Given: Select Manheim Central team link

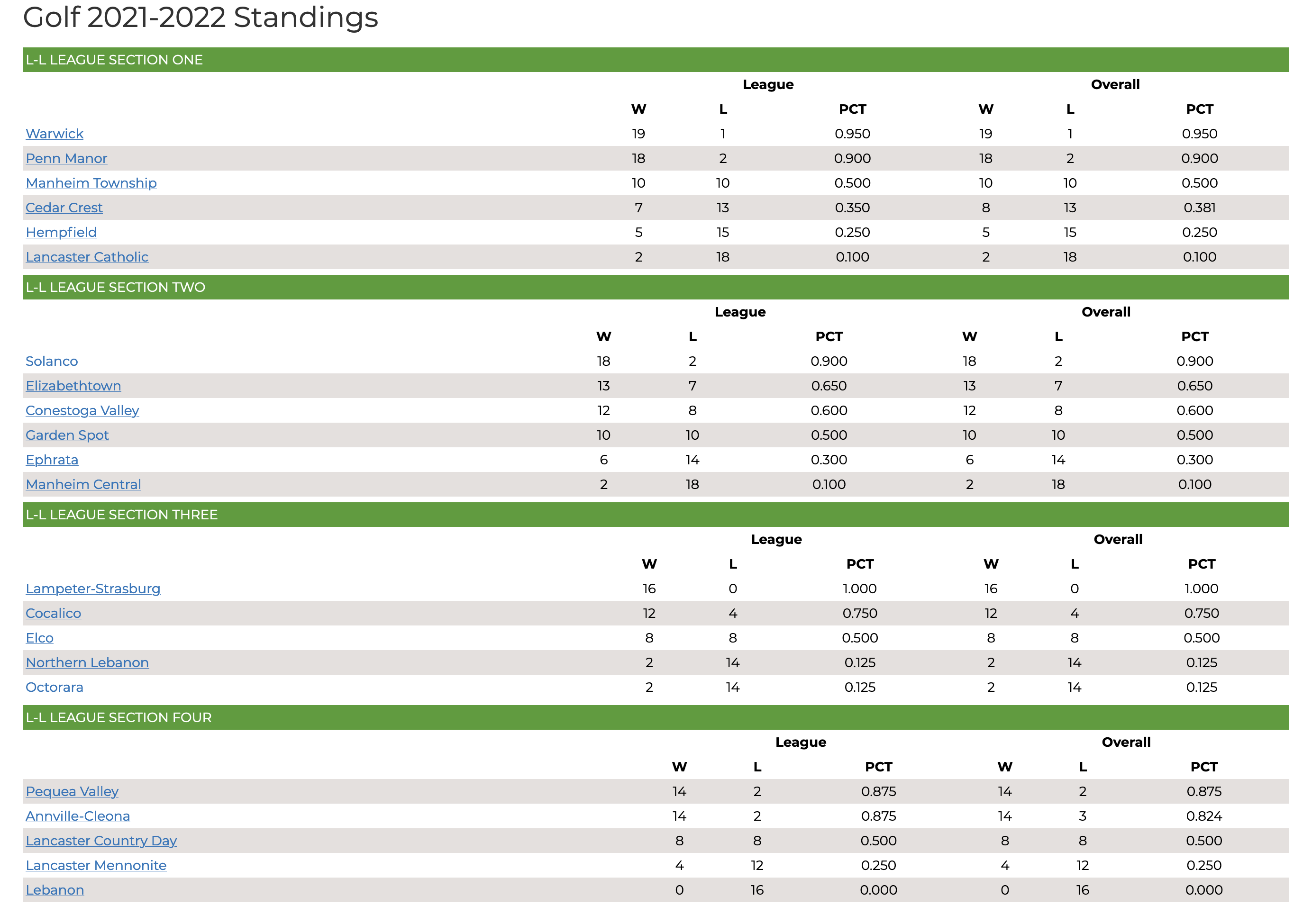Looking at the screenshot, I should [83, 484].
